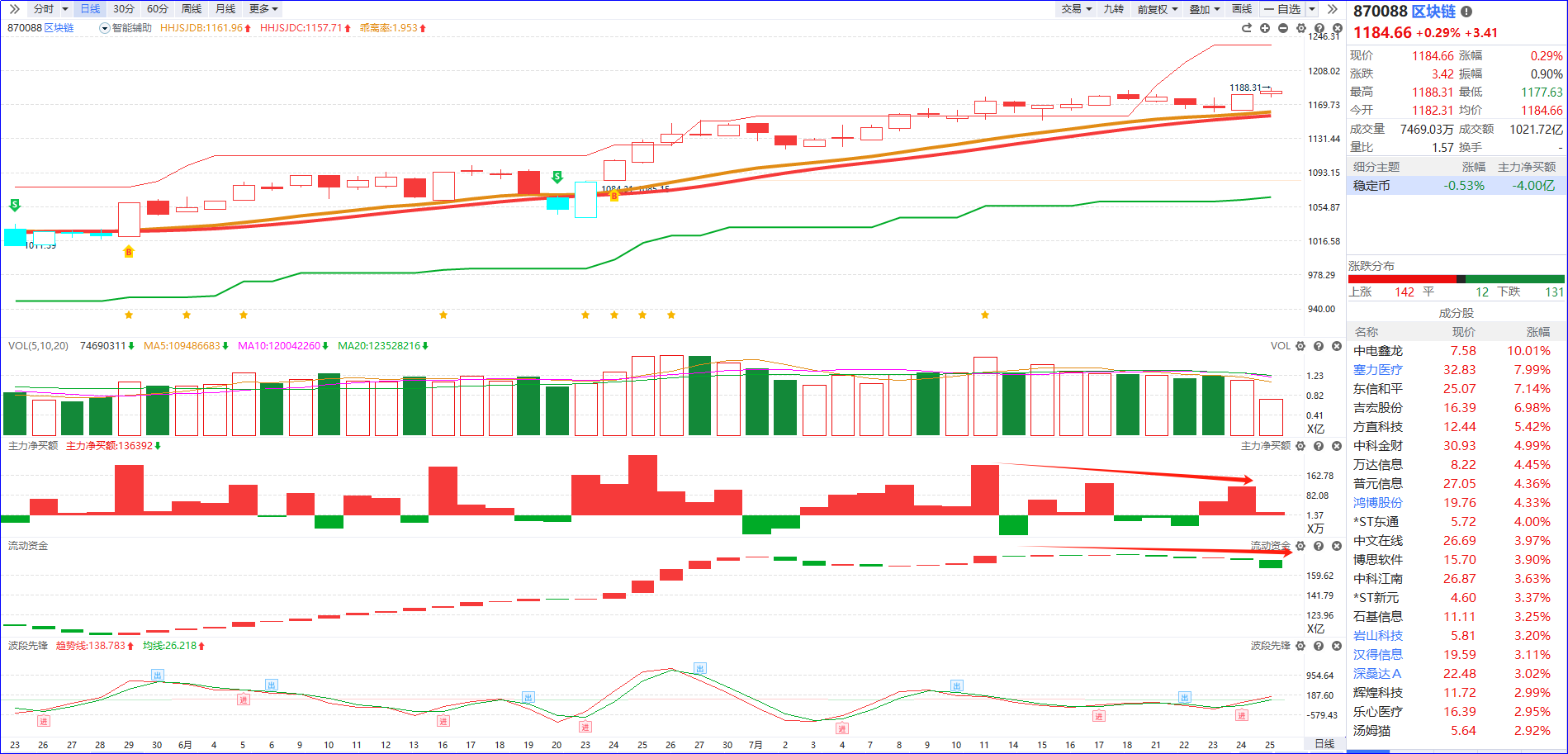Open 波段先锋 panel settings gear
Viewport: 1568px width, 754px height.
(x=1300, y=646)
